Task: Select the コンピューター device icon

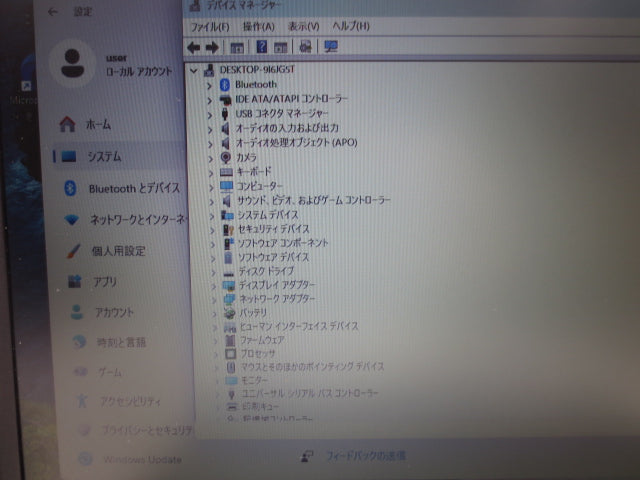Action: [227, 187]
